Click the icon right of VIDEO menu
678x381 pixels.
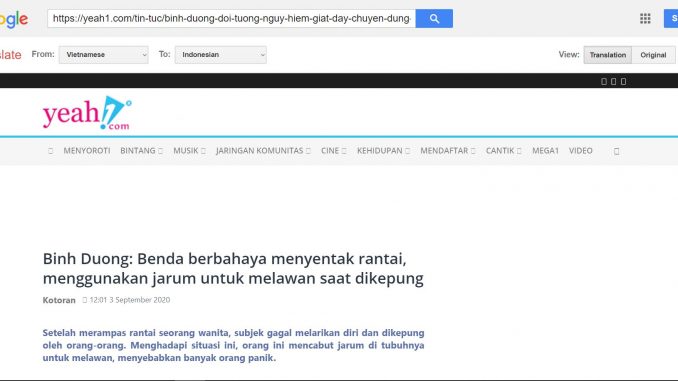(x=617, y=151)
